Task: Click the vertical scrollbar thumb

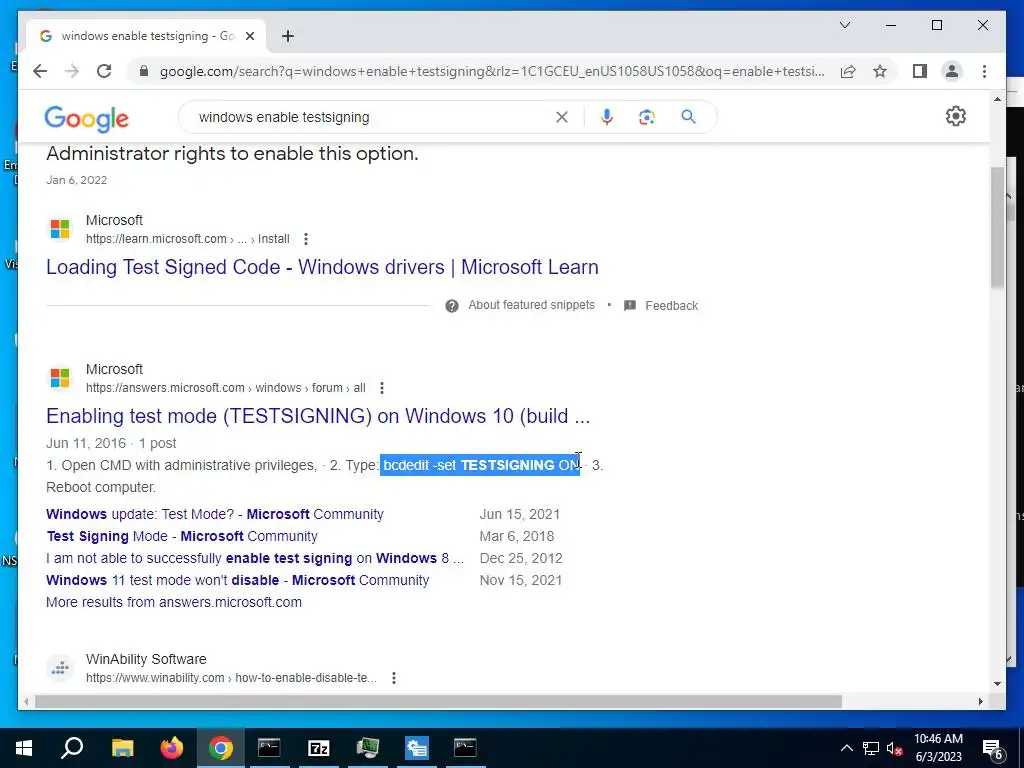Action: (997, 227)
